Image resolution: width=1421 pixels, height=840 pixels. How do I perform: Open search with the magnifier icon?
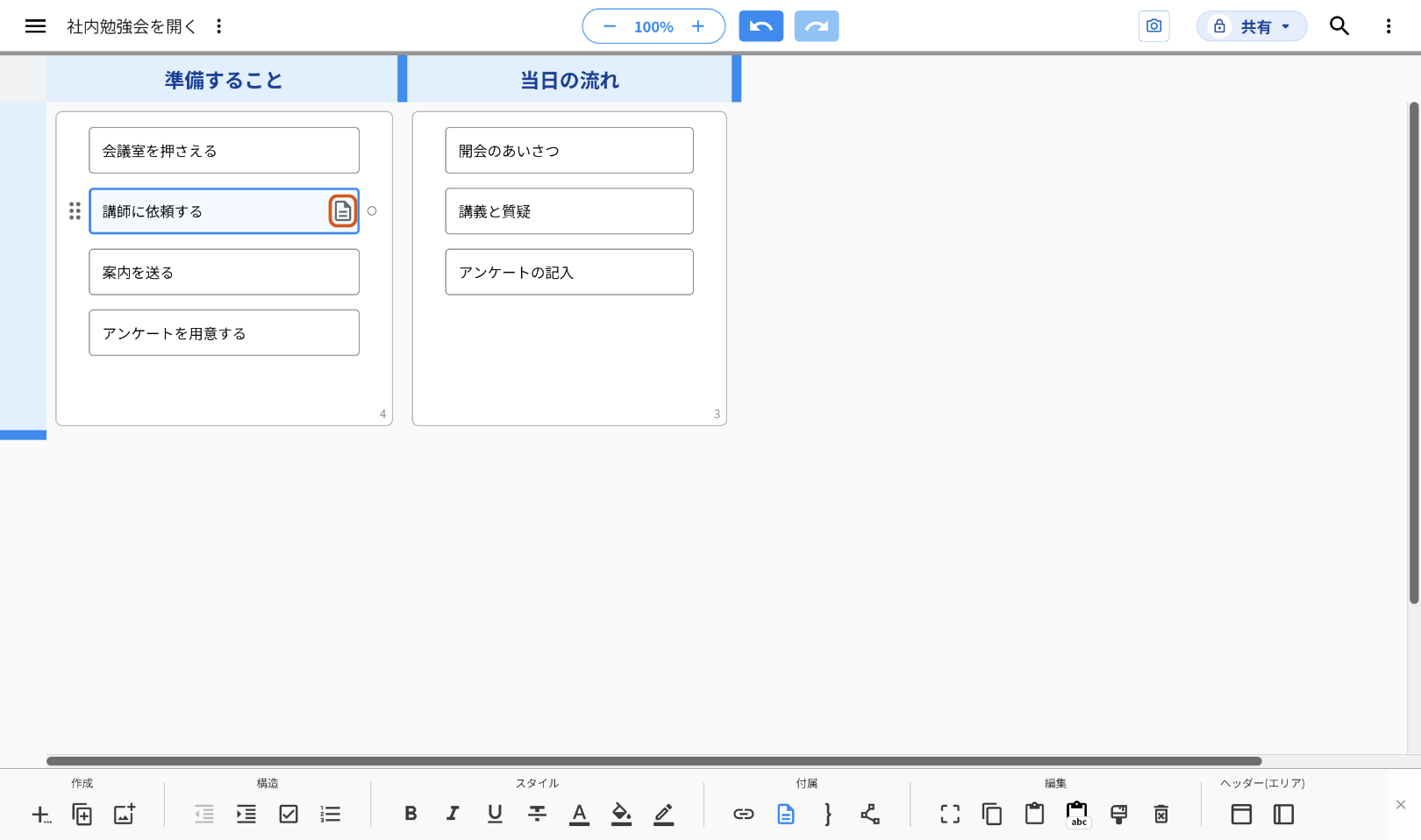pos(1339,26)
